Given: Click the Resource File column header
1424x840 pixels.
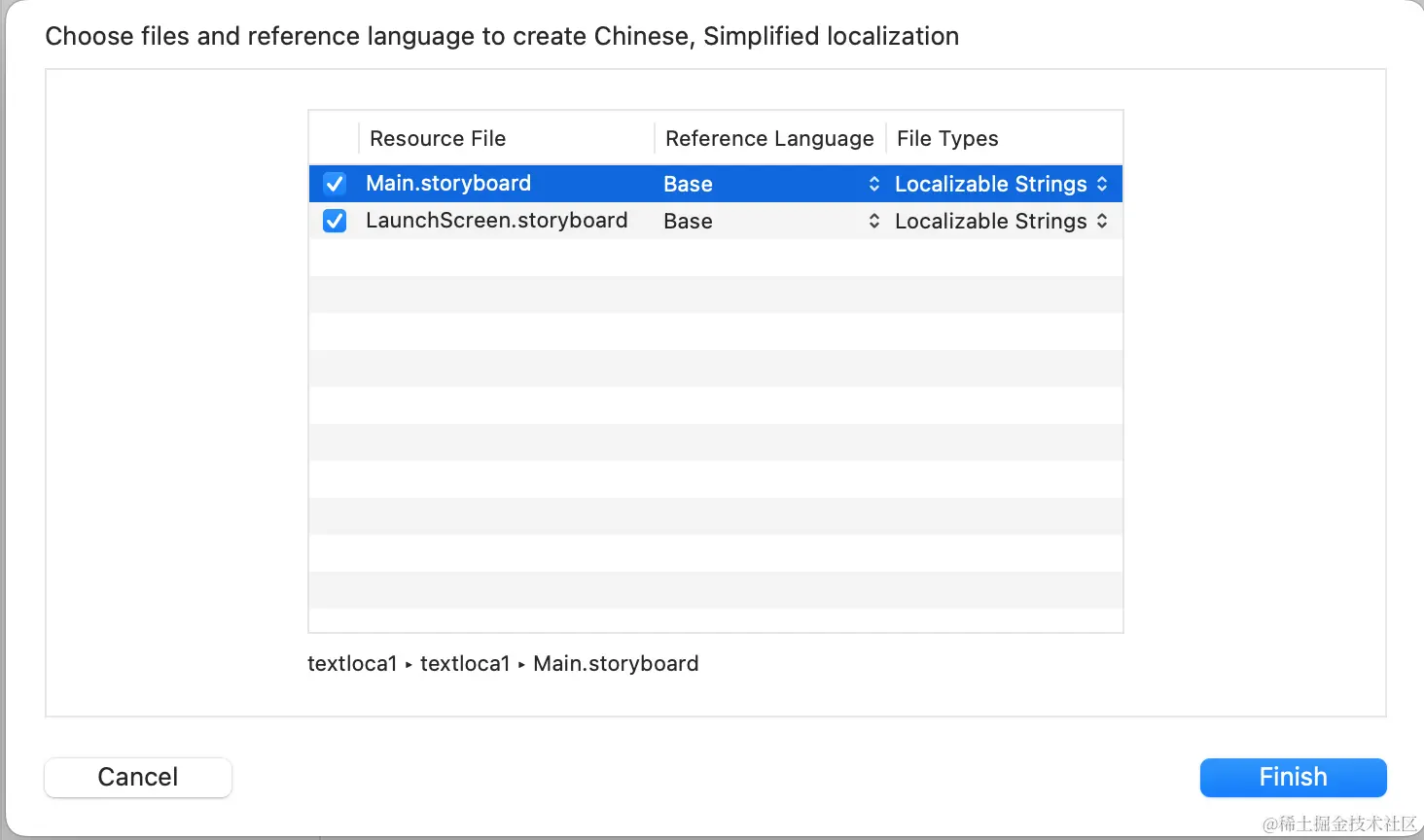Looking at the screenshot, I should click(438, 139).
